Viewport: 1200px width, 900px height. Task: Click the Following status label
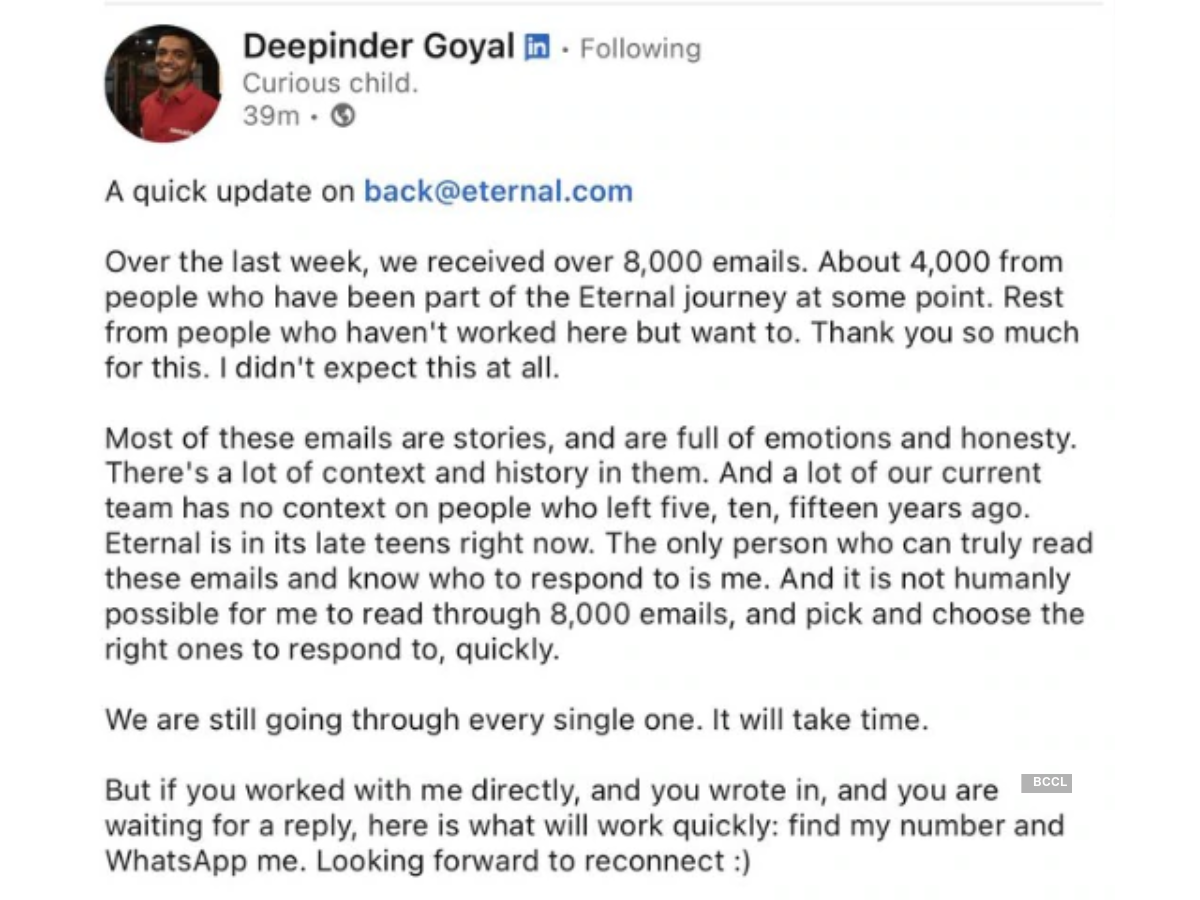pos(640,48)
